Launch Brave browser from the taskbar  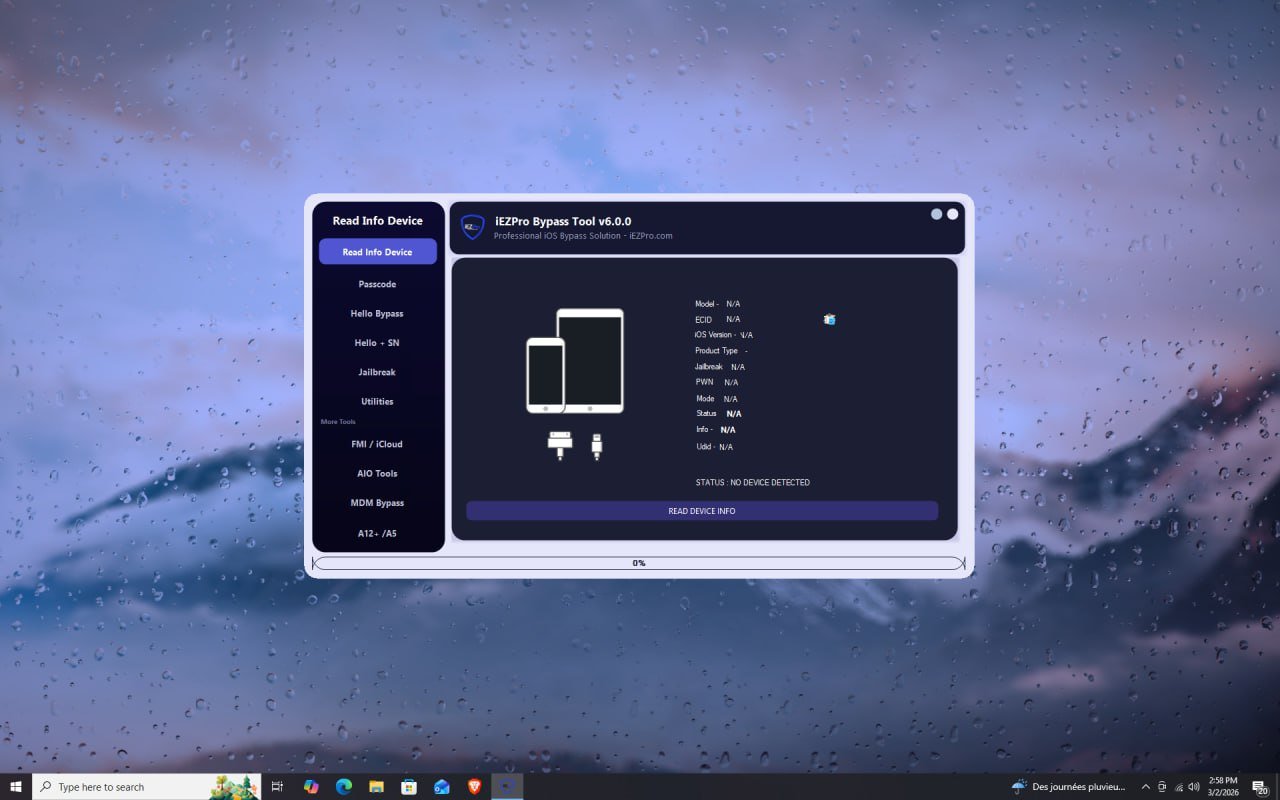(x=473, y=787)
